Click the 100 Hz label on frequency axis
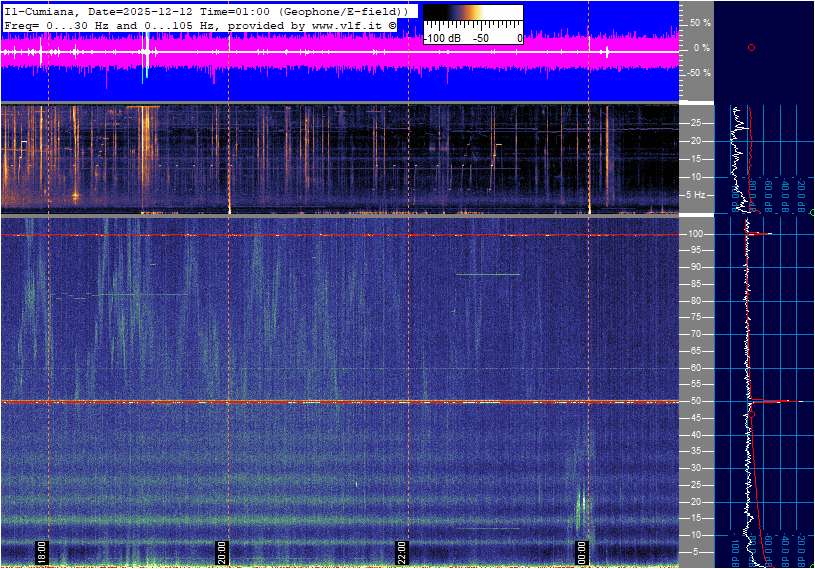The image size is (815, 569). [x=697, y=234]
